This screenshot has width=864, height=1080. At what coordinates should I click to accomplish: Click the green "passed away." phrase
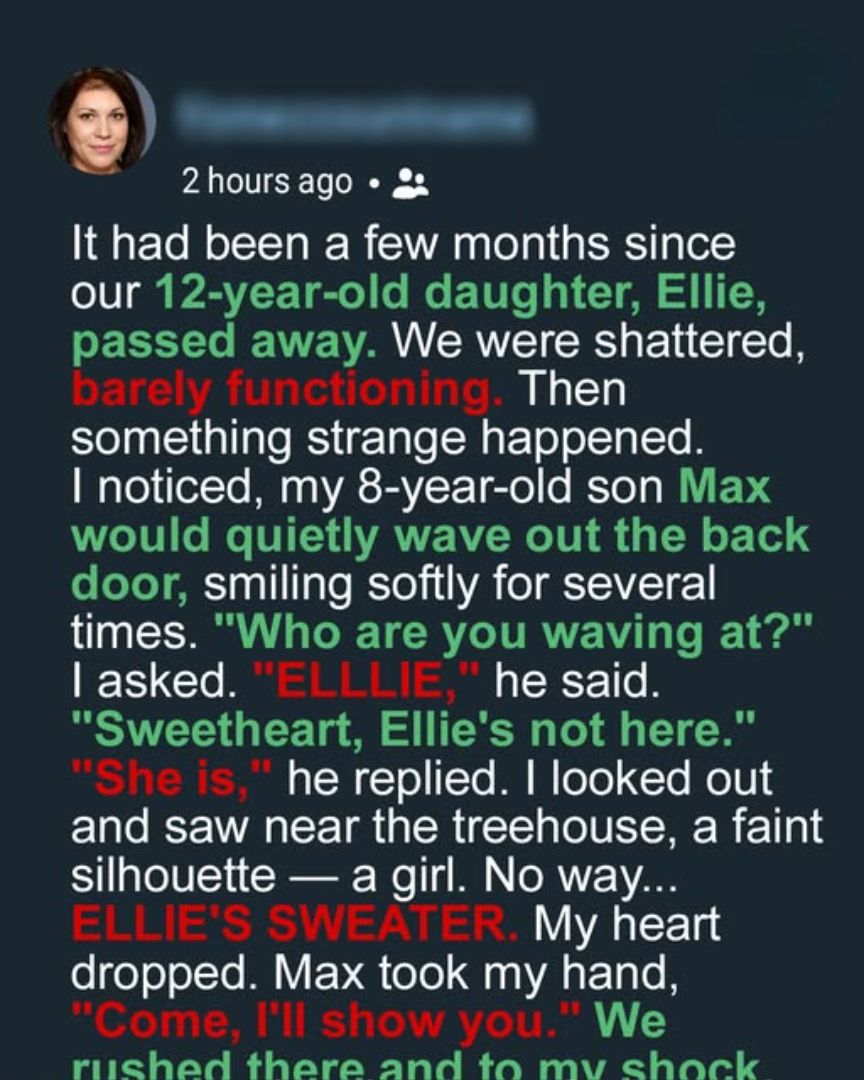224,341
